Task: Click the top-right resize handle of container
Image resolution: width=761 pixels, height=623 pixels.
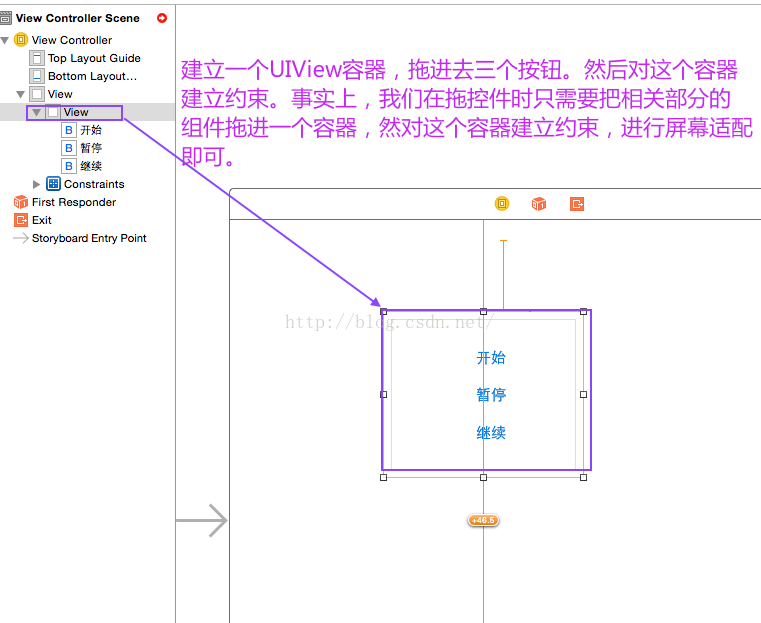Action: [x=583, y=312]
